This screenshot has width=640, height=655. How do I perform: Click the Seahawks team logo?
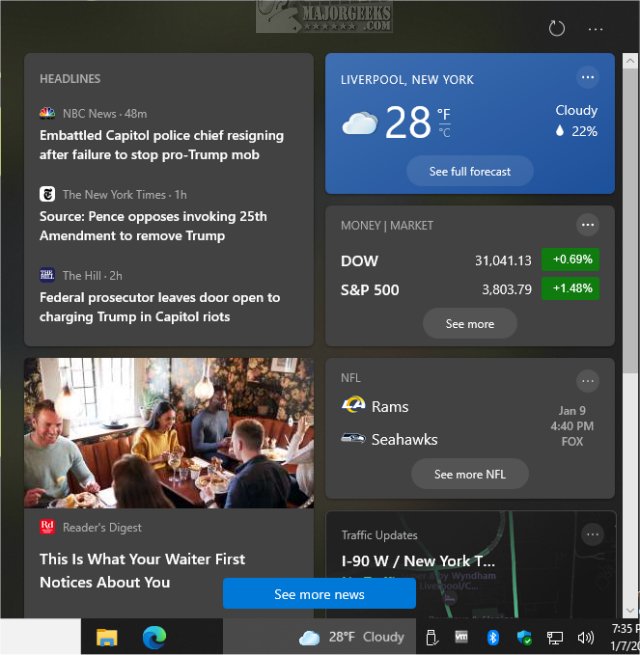353,439
